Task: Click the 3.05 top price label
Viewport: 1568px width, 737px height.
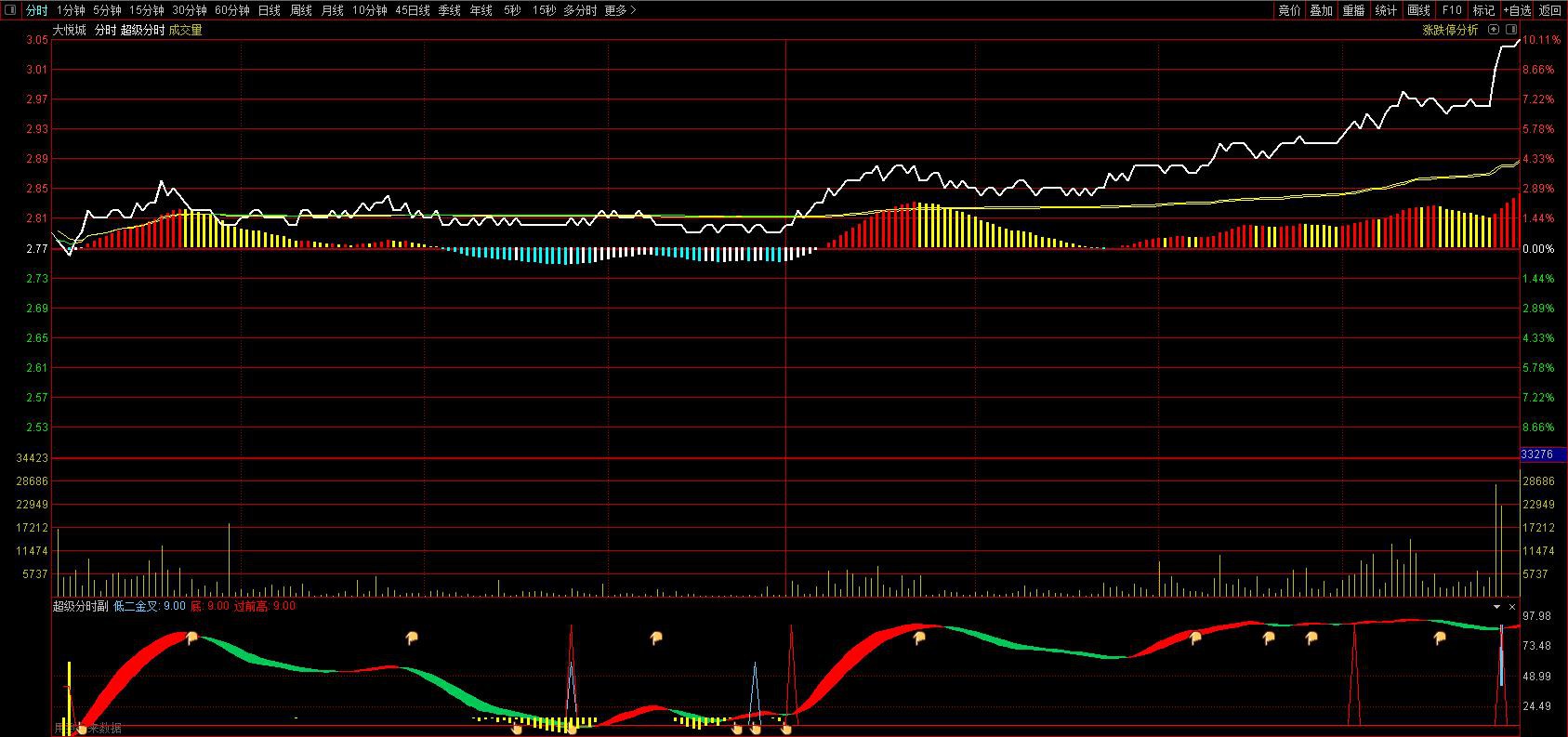Action: pyautogui.click(x=36, y=40)
